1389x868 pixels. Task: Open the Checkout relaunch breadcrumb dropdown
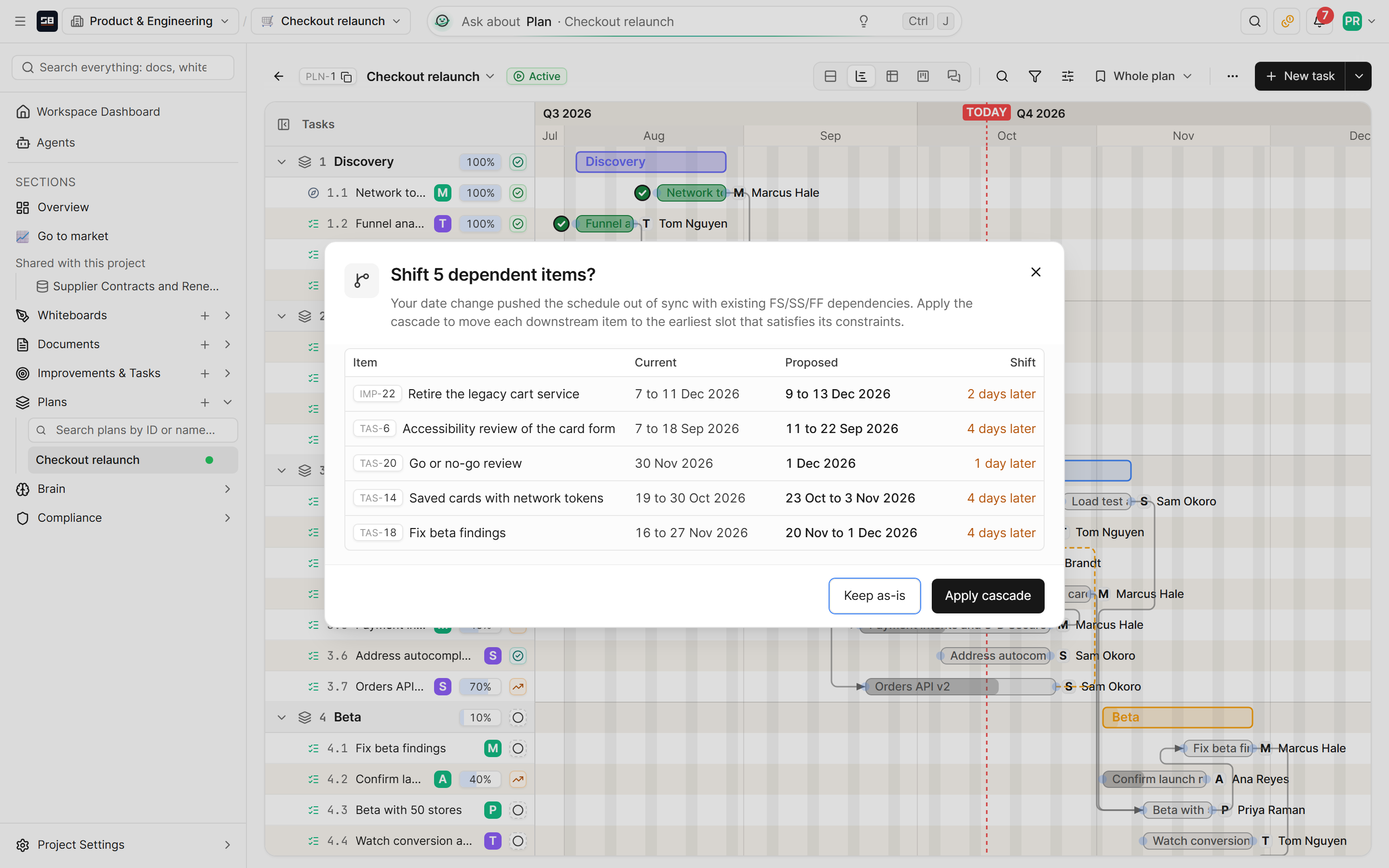click(x=330, y=21)
